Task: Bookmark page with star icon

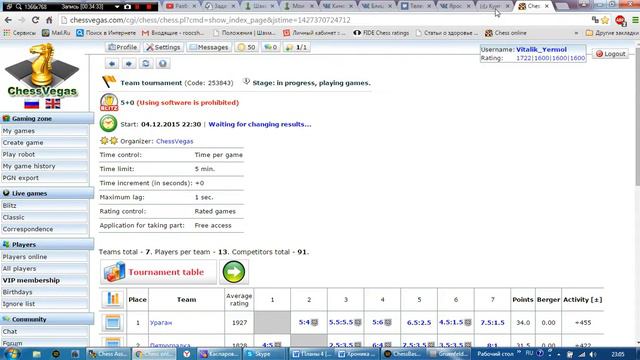Action: click(x=605, y=20)
